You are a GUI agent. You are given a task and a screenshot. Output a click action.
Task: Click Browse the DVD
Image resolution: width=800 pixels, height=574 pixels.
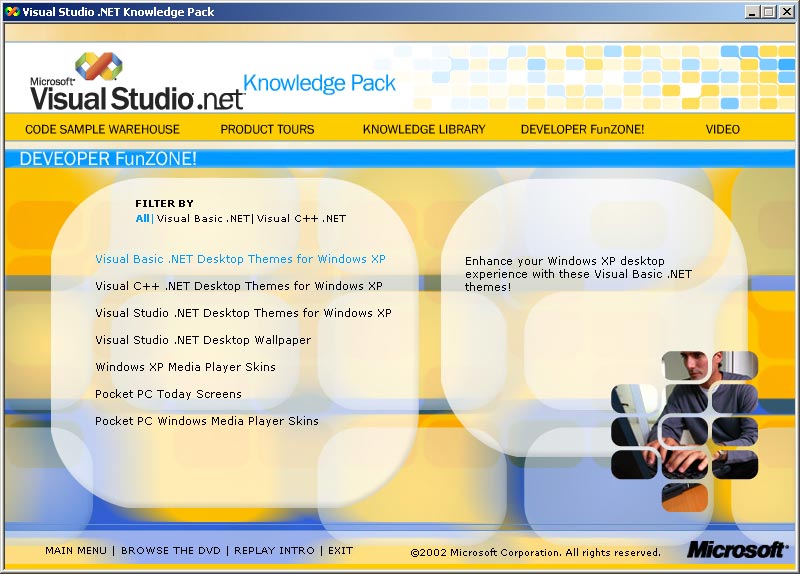click(x=170, y=551)
